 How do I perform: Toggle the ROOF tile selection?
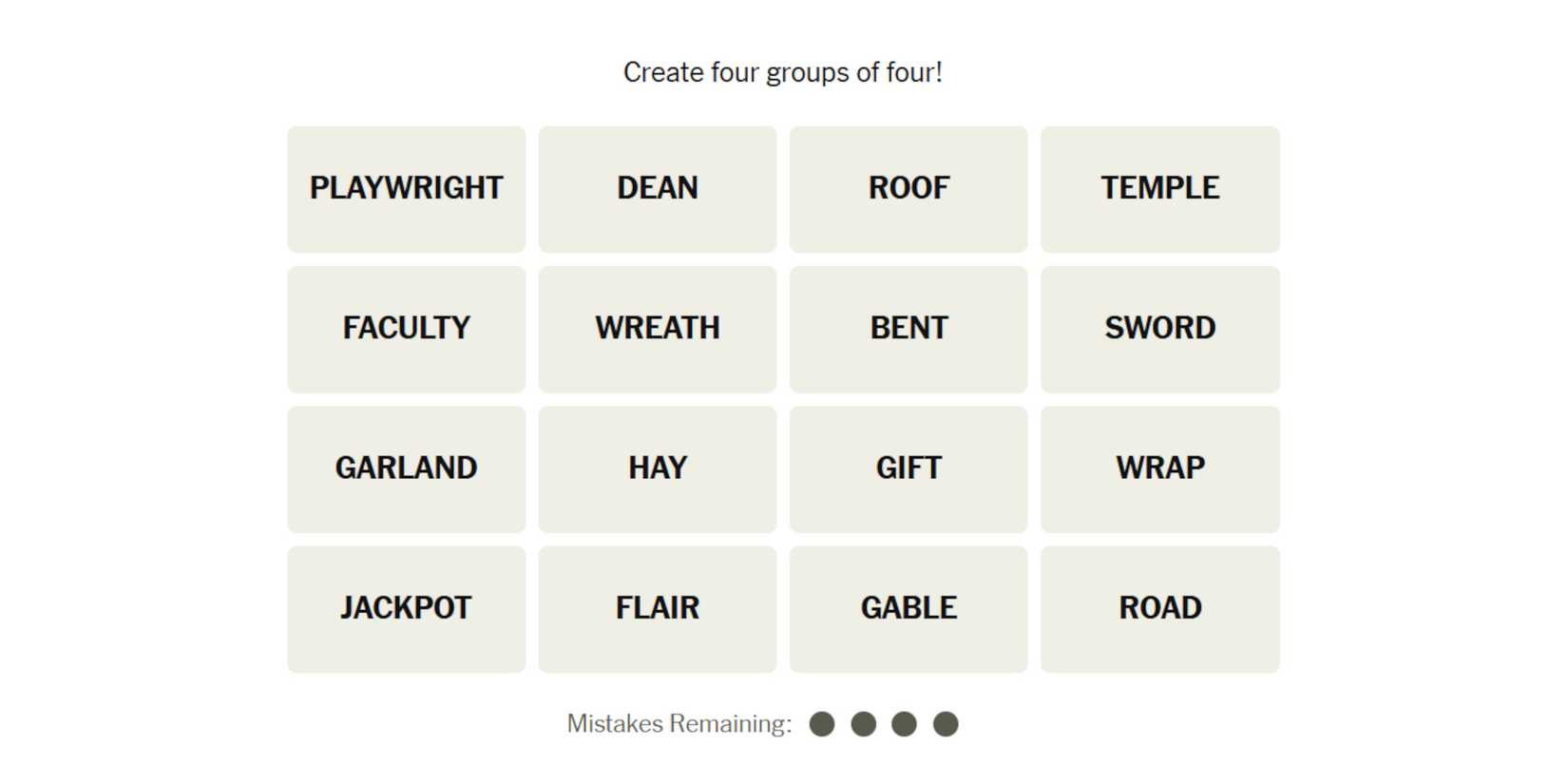[x=908, y=189]
